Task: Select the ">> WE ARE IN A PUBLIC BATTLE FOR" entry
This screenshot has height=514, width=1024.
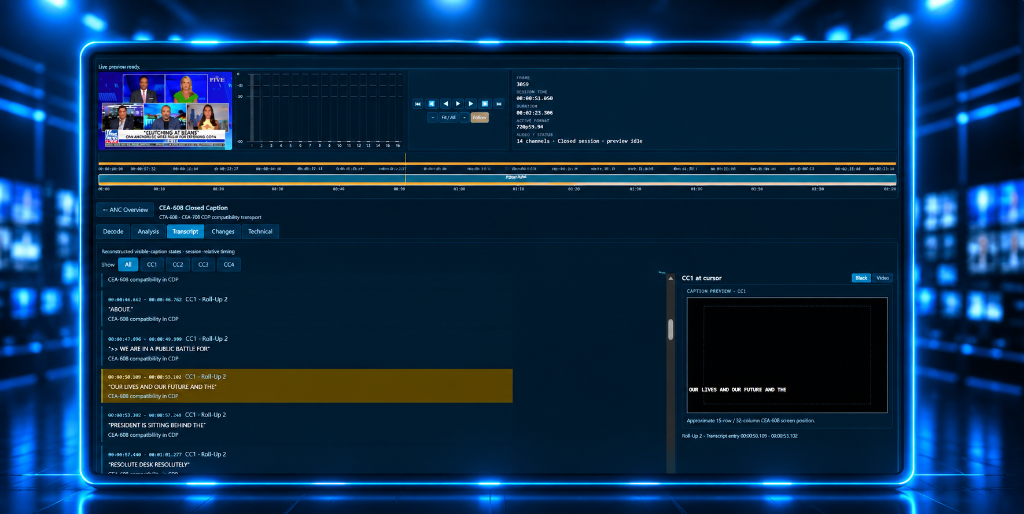Action: click(x=307, y=348)
